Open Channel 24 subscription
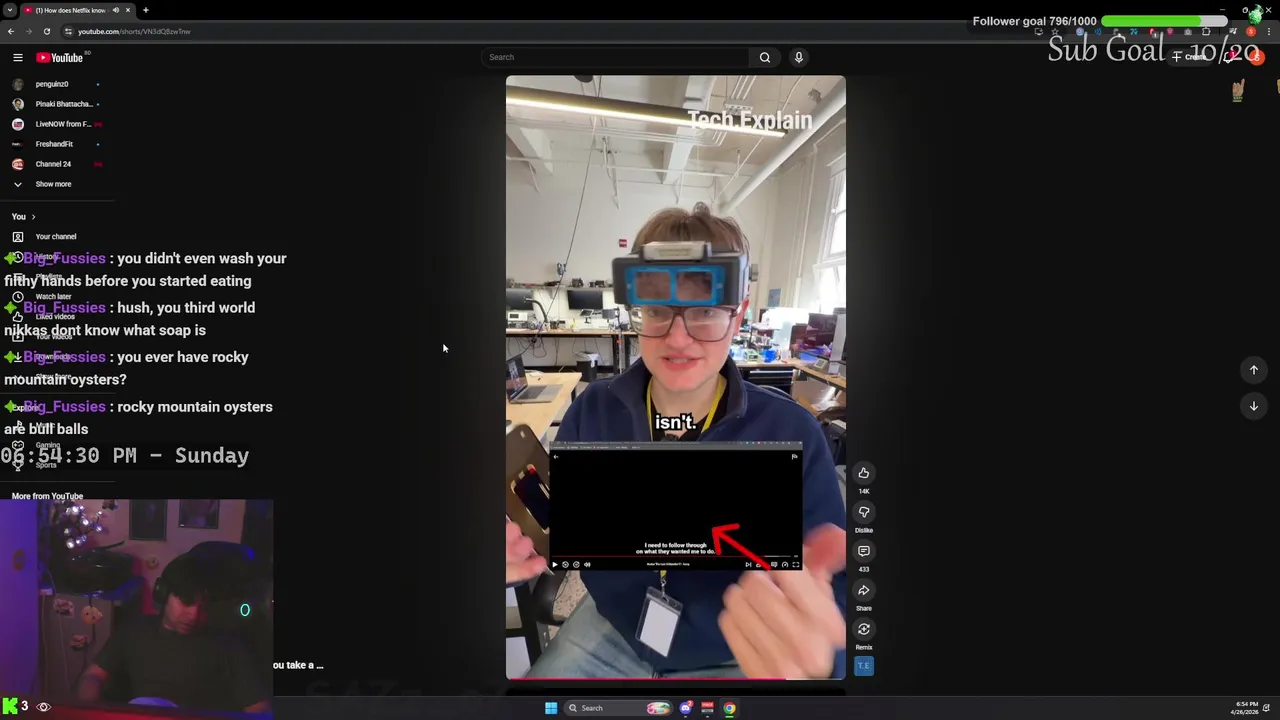Screen dimensions: 1280x720 [x=54, y=164]
